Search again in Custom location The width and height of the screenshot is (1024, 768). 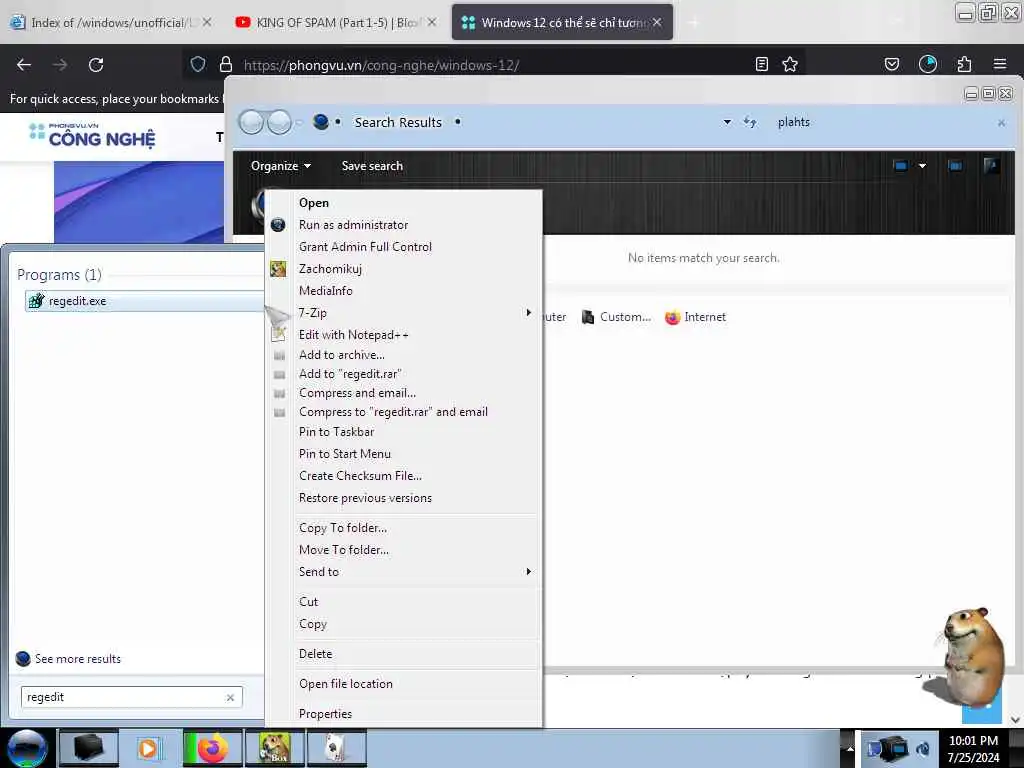pos(616,317)
